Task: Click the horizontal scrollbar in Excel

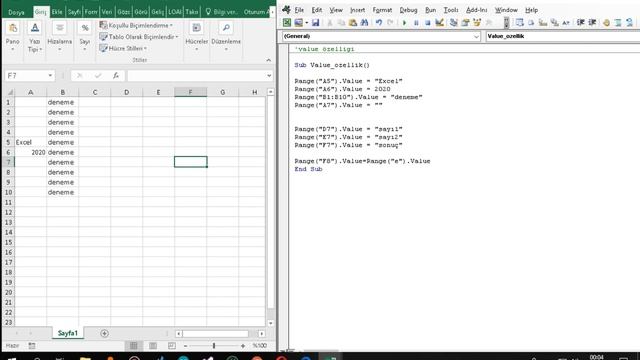Action: point(216,333)
